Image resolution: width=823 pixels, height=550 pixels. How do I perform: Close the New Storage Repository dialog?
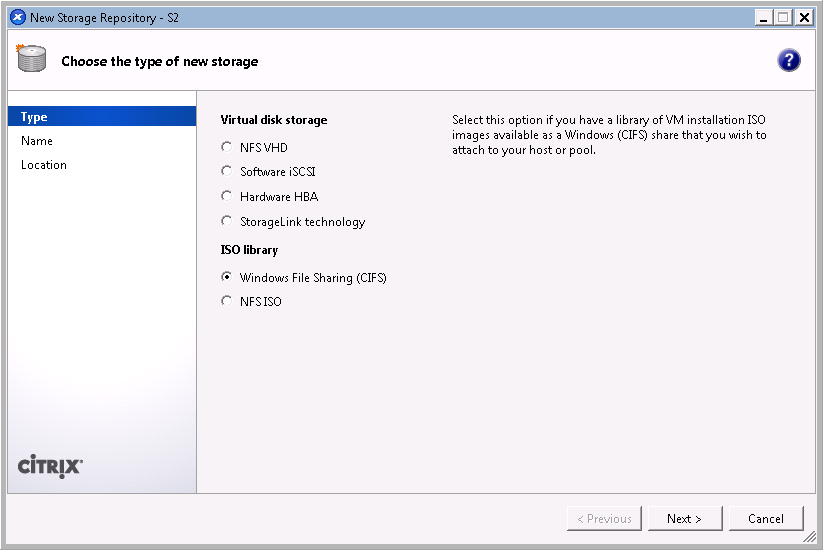point(804,18)
